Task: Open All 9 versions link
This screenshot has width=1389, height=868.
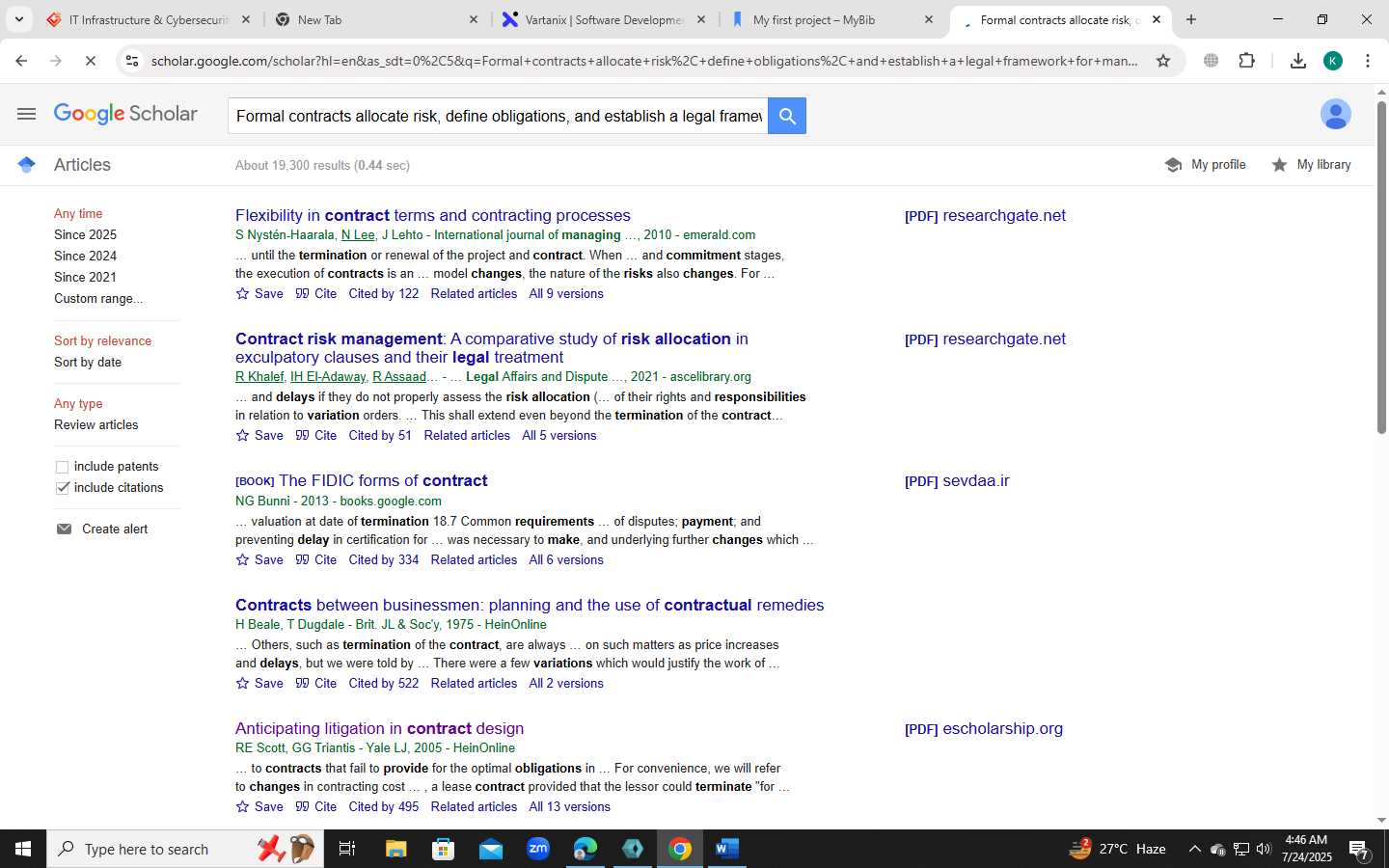Action: pos(566,293)
